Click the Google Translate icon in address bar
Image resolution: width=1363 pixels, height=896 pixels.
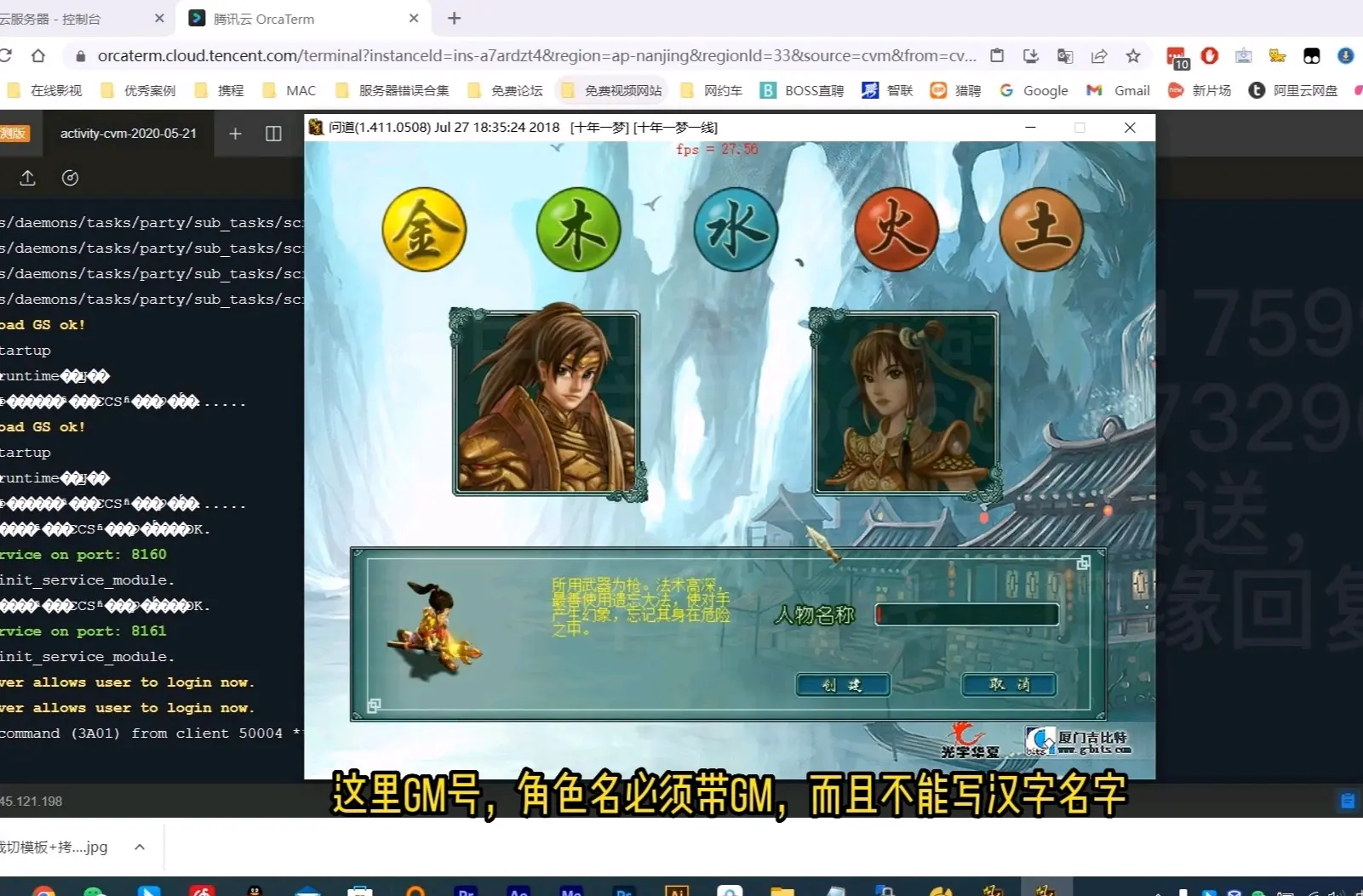coord(1064,55)
